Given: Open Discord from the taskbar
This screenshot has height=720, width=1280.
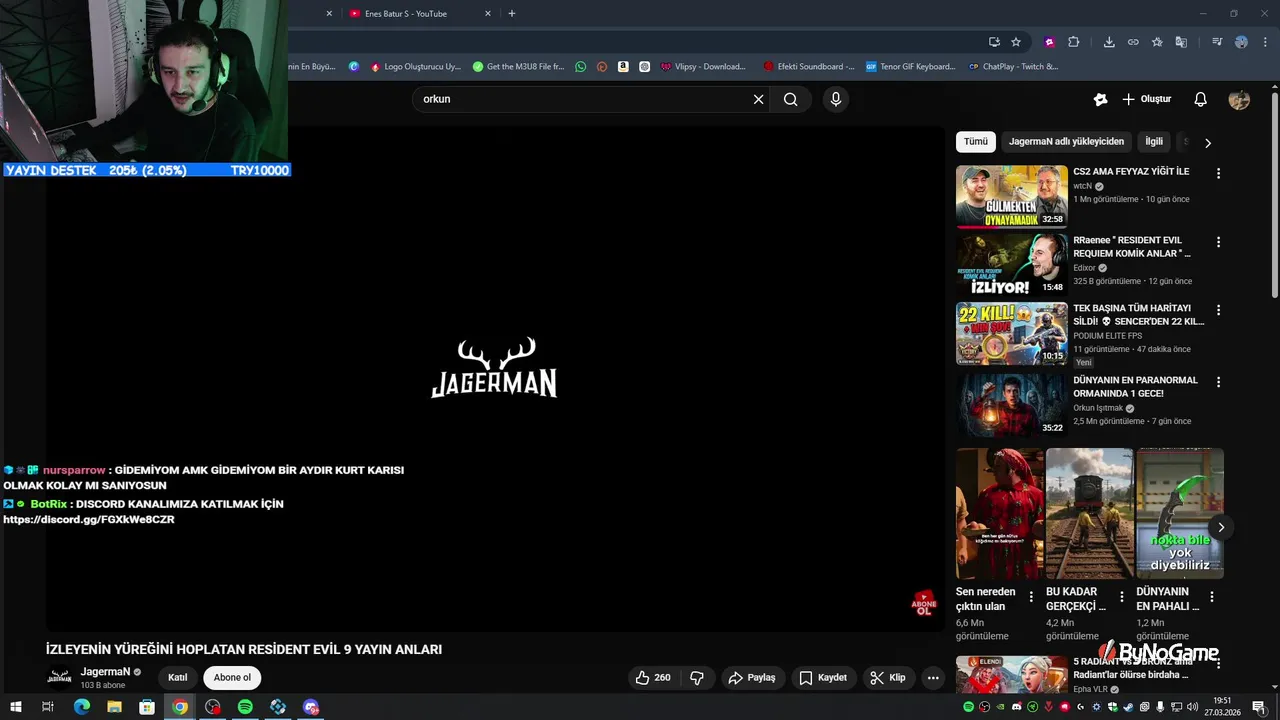Looking at the screenshot, I should click(311, 707).
